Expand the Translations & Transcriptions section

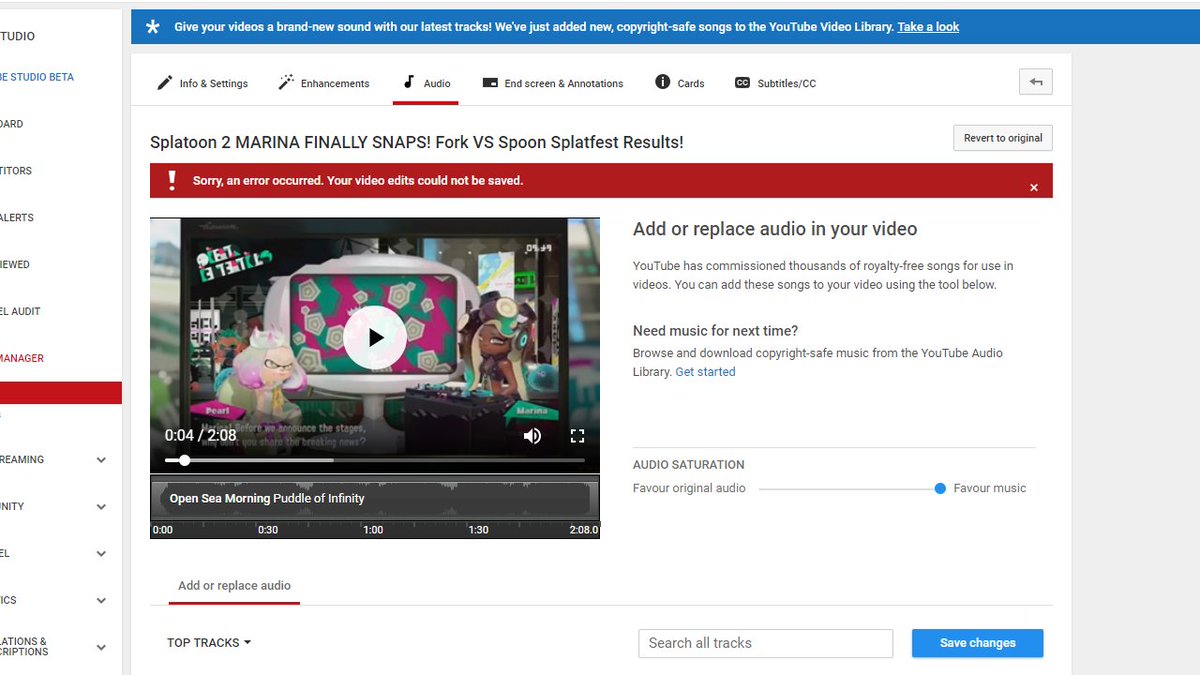click(100, 647)
